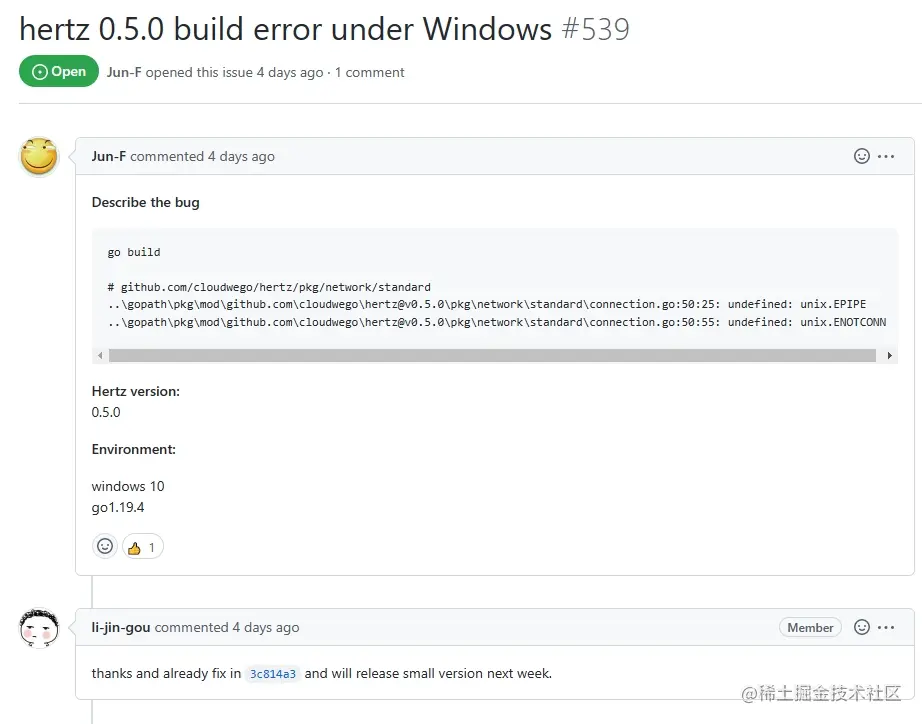Screen dimensions: 922x724
Task: Click the green Open status badge
Action: [59, 71]
